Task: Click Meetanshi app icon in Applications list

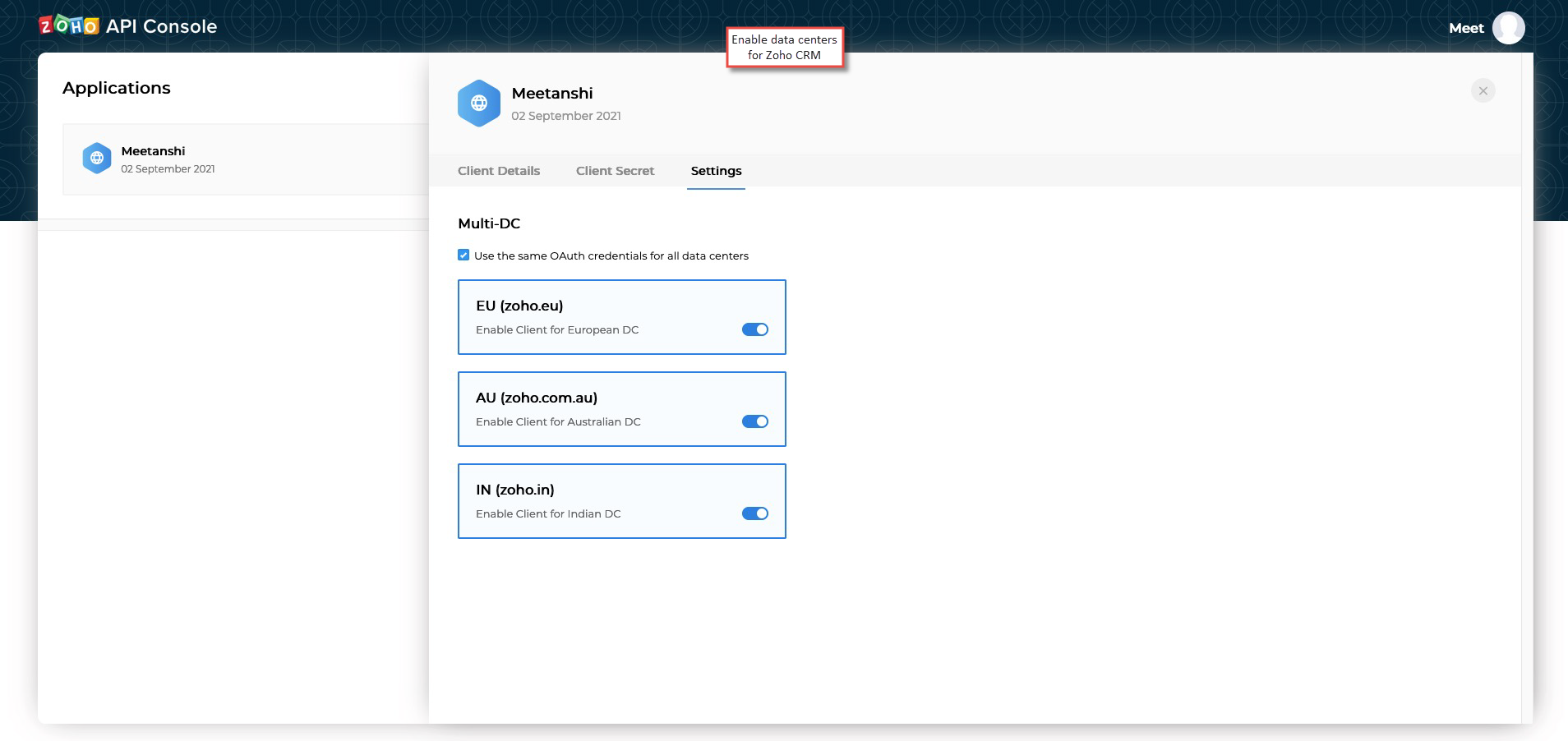Action: [x=97, y=158]
